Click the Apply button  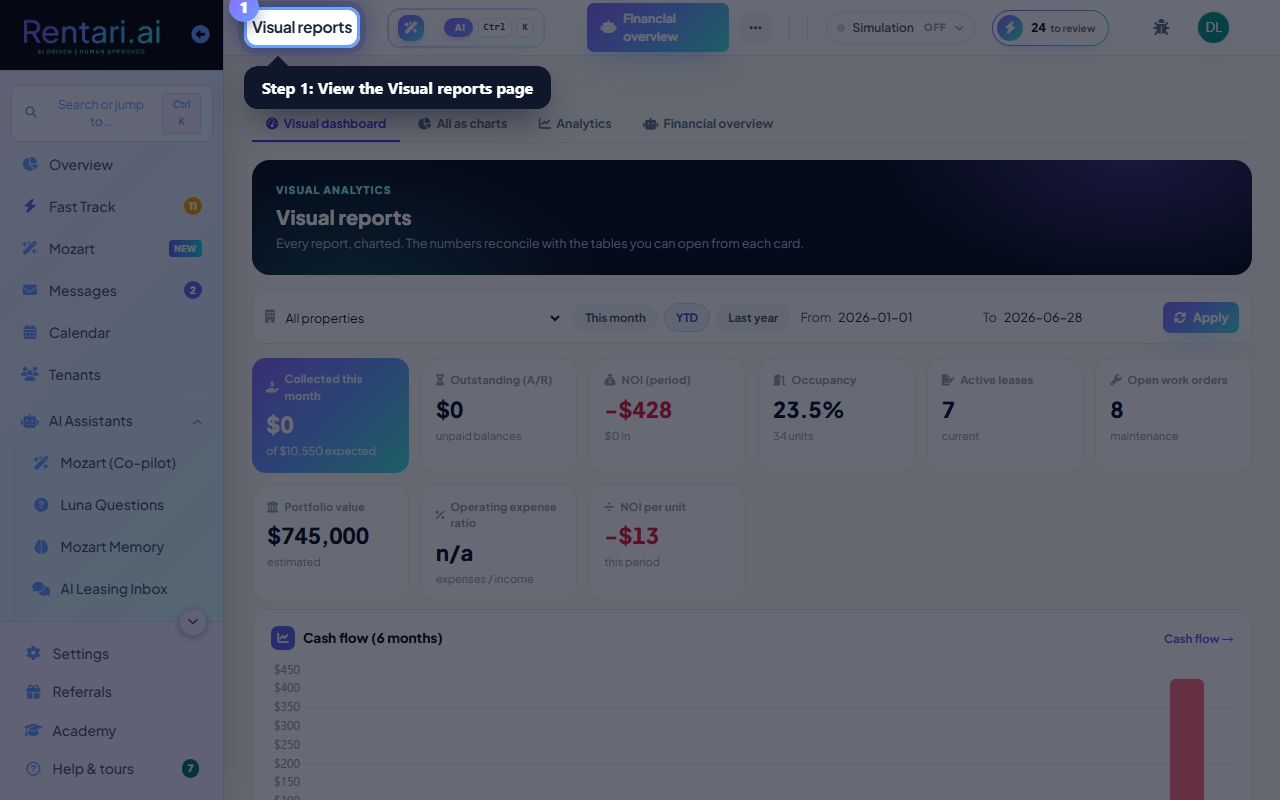click(1201, 318)
